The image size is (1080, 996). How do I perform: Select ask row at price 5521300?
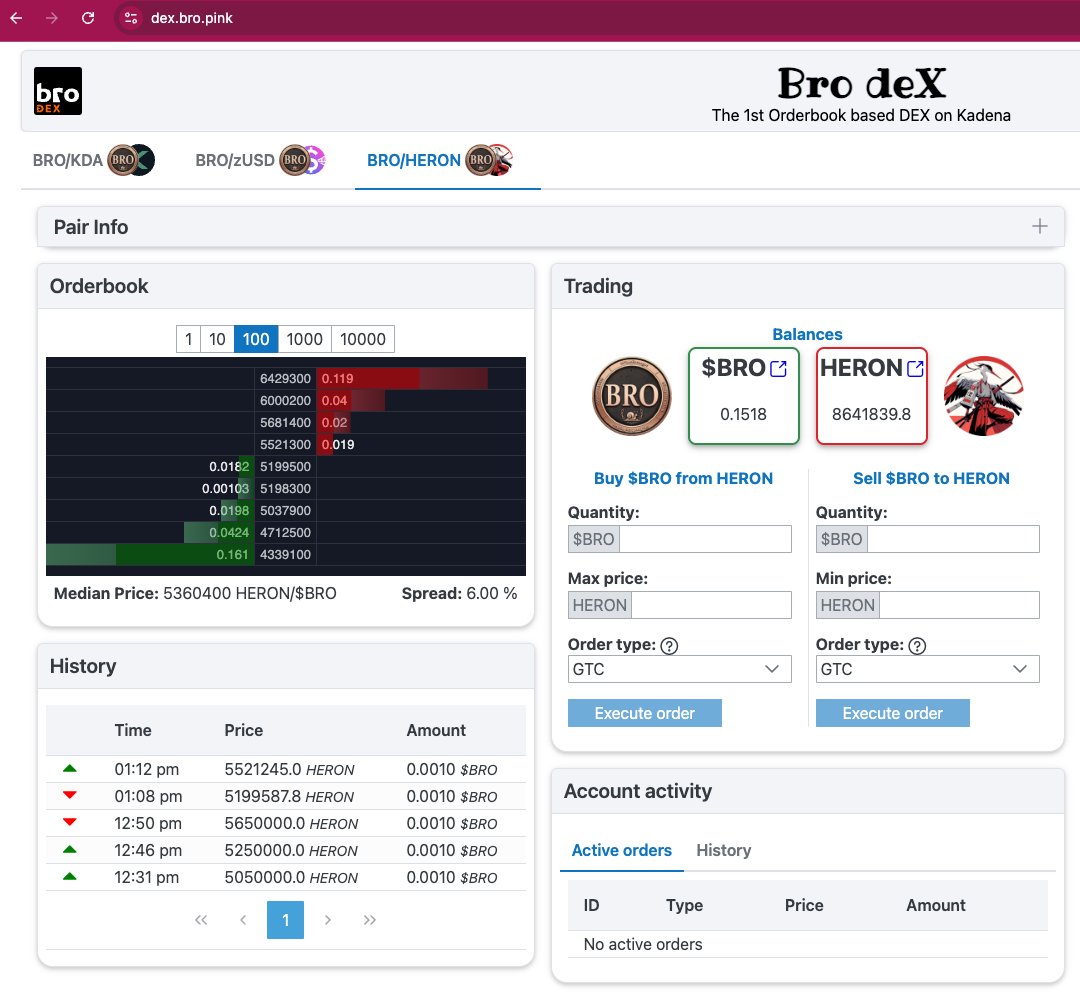286,444
